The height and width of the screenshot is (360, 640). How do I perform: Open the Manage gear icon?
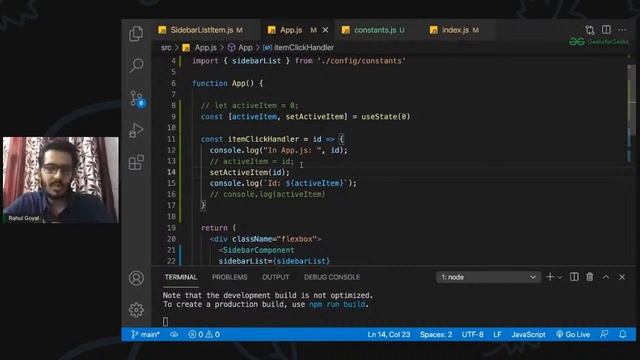[136, 310]
